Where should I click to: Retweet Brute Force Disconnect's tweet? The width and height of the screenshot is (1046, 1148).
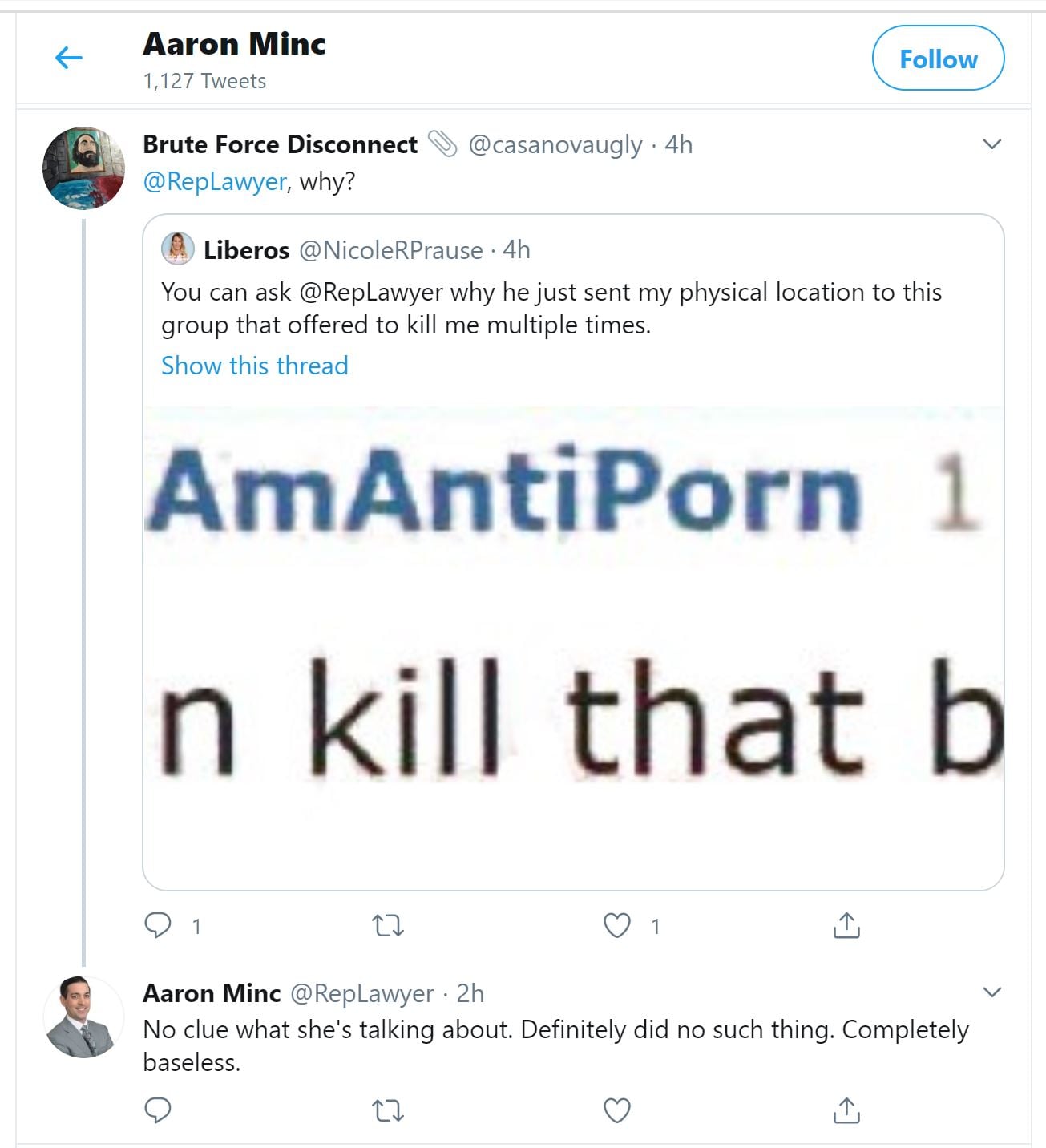(388, 926)
